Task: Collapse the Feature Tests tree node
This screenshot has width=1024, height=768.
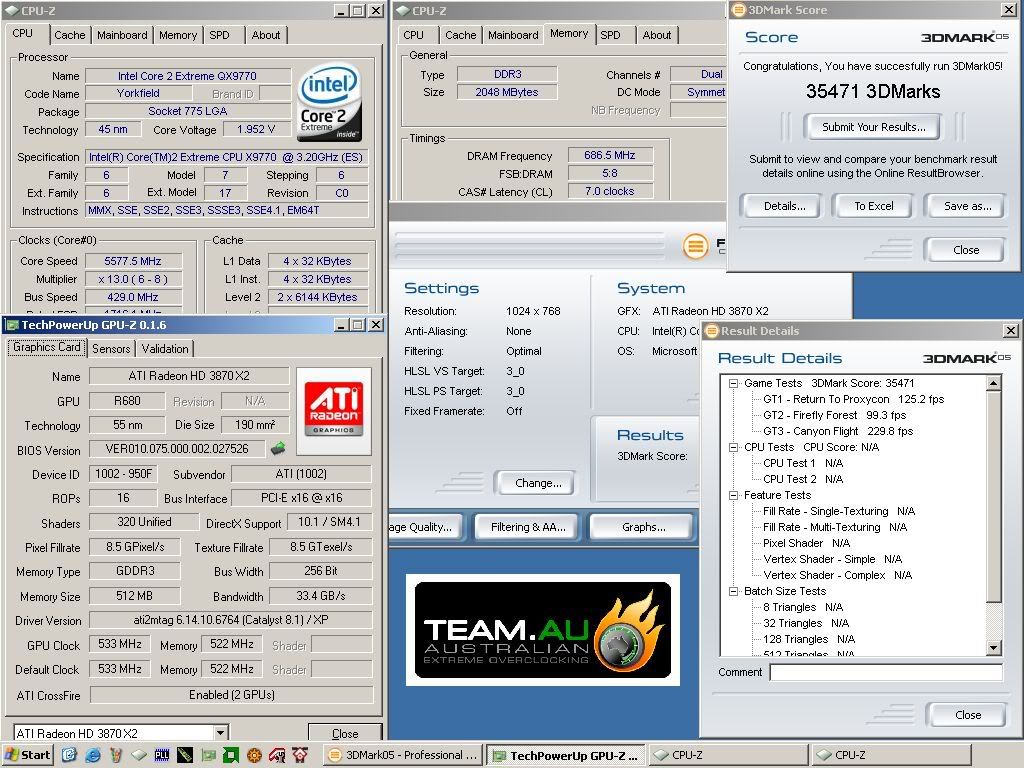Action: pyautogui.click(x=733, y=495)
